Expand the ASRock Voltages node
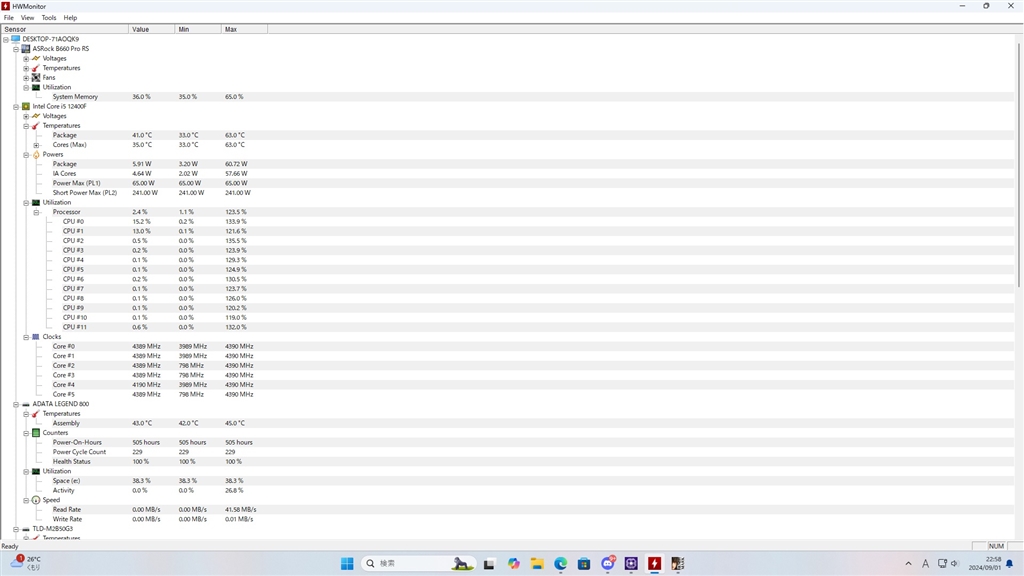The height and width of the screenshot is (576, 1024). (x=26, y=59)
